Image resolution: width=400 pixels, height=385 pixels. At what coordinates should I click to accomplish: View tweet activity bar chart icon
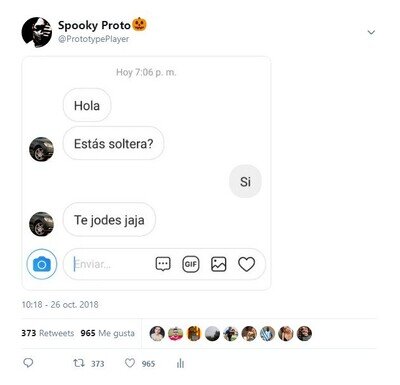[180, 363]
